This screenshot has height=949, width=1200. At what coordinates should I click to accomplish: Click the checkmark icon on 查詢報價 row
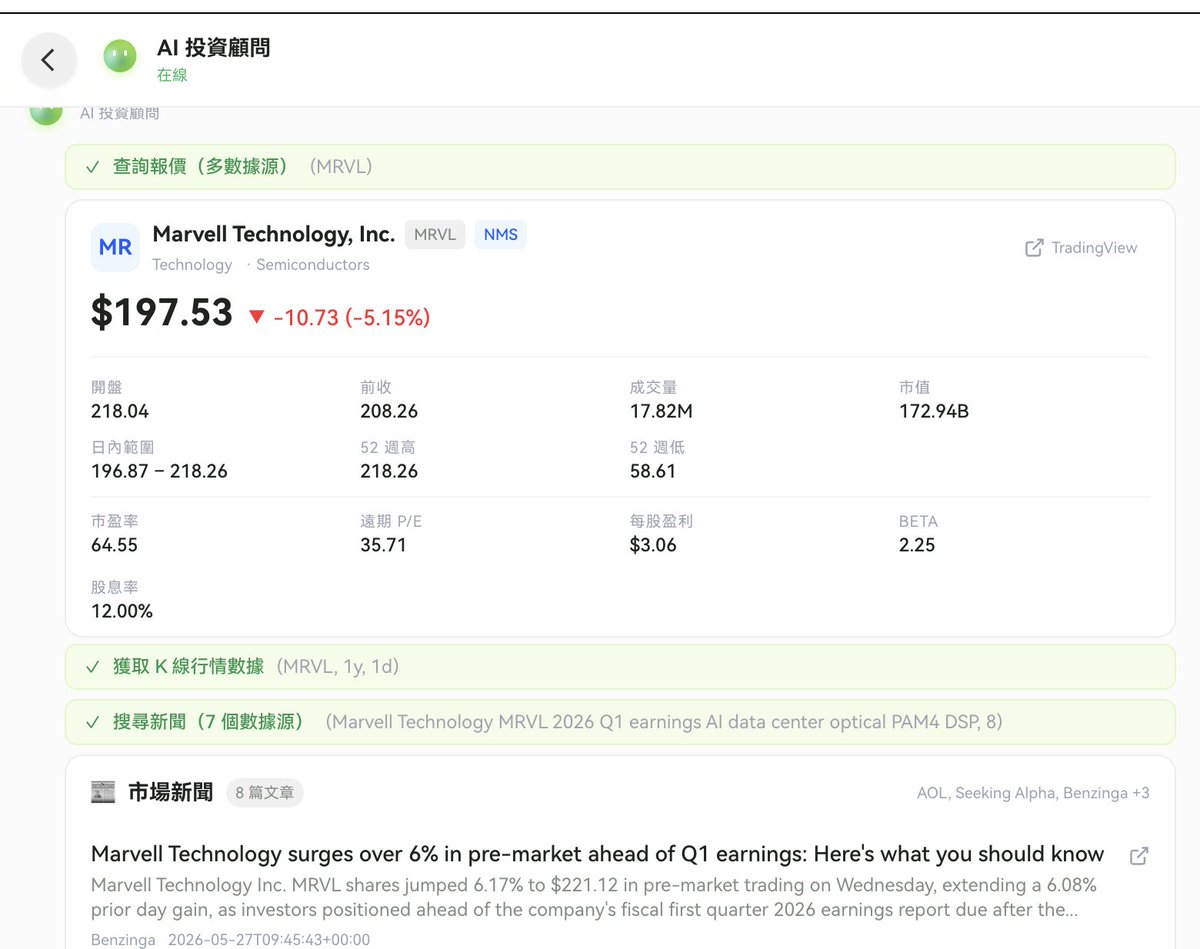(x=93, y=167)
